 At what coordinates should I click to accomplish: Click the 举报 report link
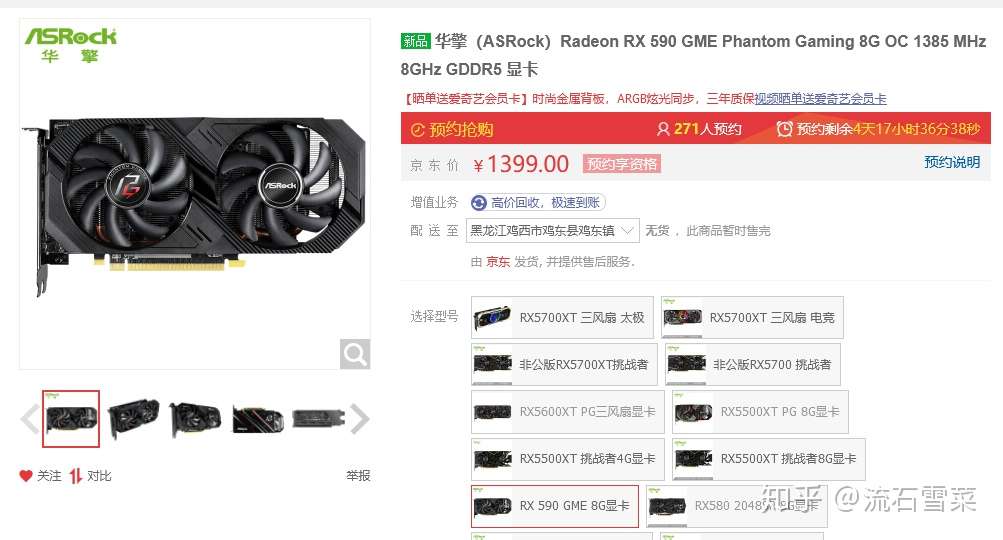tap(358, 475)
